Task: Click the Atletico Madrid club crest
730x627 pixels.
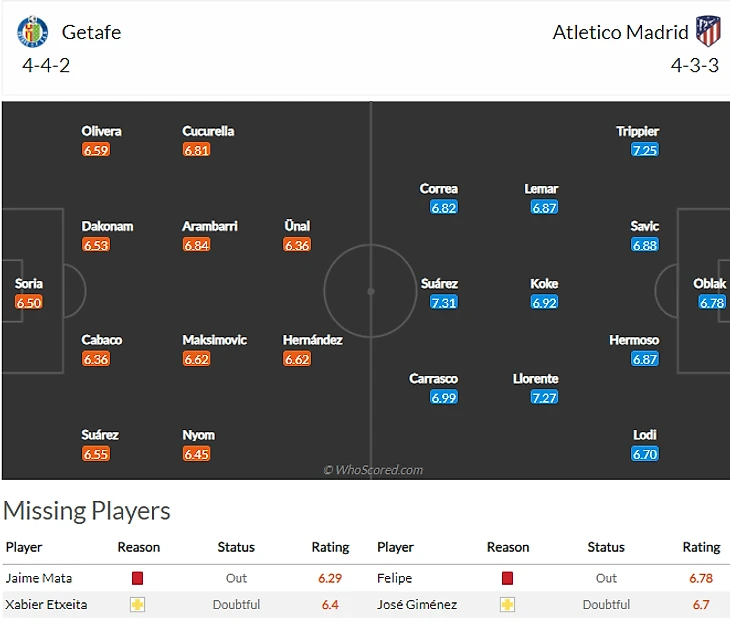Action: [708, 31]
